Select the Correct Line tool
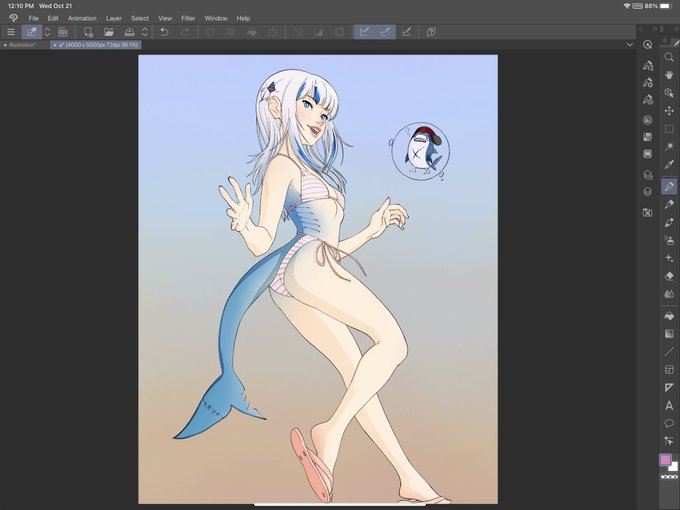Image resolution: width=680 pixels, height=510 pixels. click(669, 441)
